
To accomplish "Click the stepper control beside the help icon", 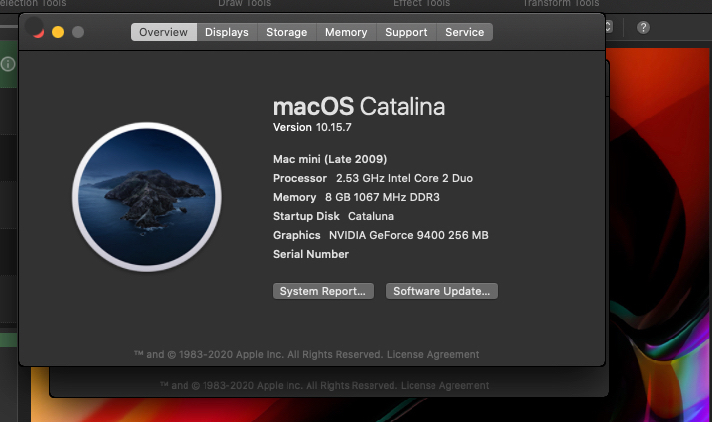I will (609, 27).
